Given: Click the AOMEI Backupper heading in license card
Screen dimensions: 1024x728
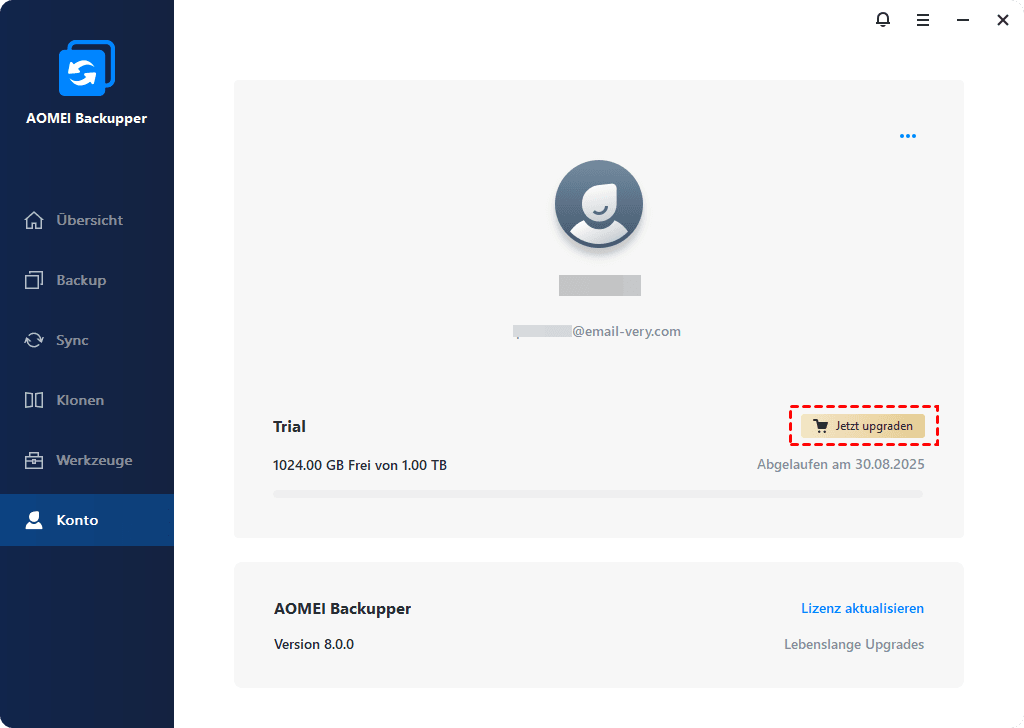Looking at the screenshot, I should point(342,609).
